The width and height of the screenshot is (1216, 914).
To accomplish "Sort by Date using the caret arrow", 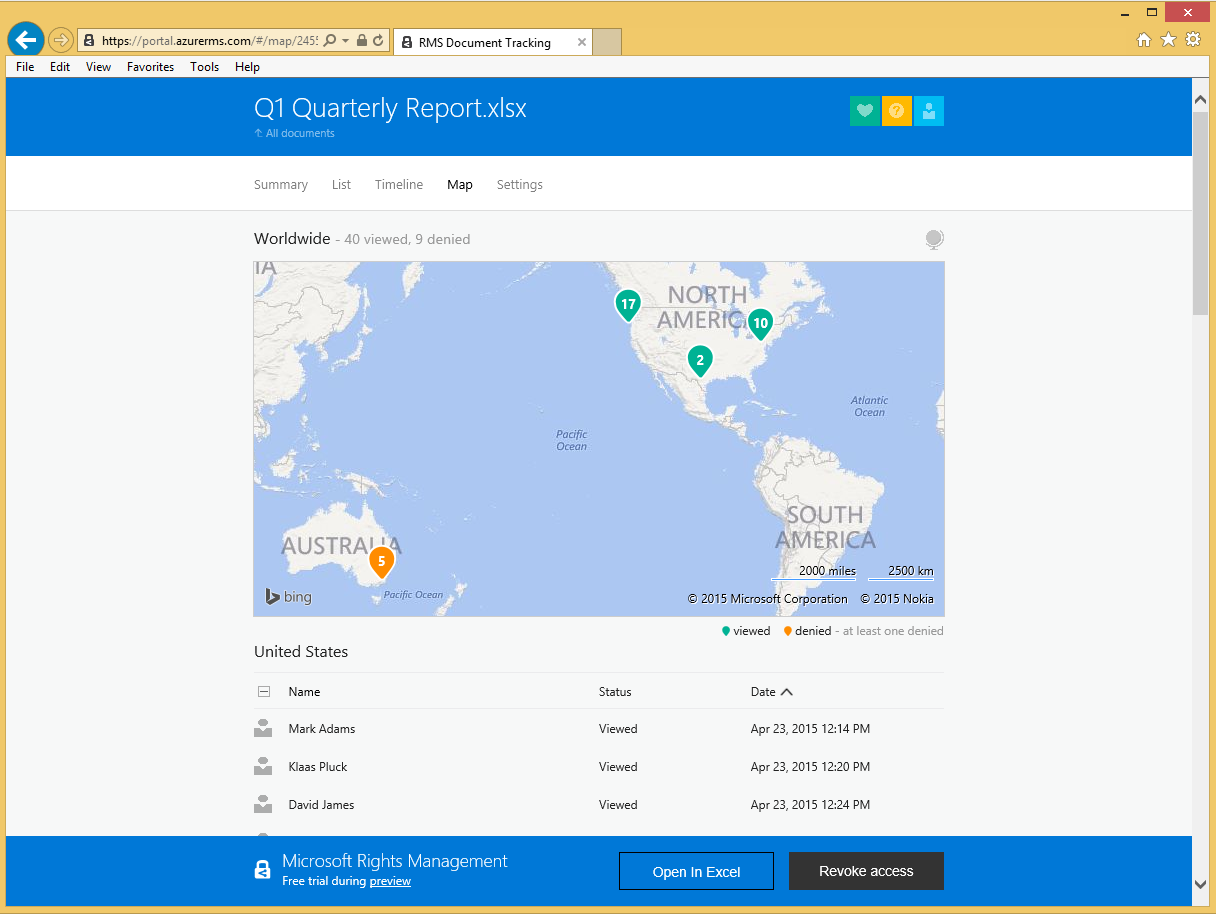I will (787, 692).
